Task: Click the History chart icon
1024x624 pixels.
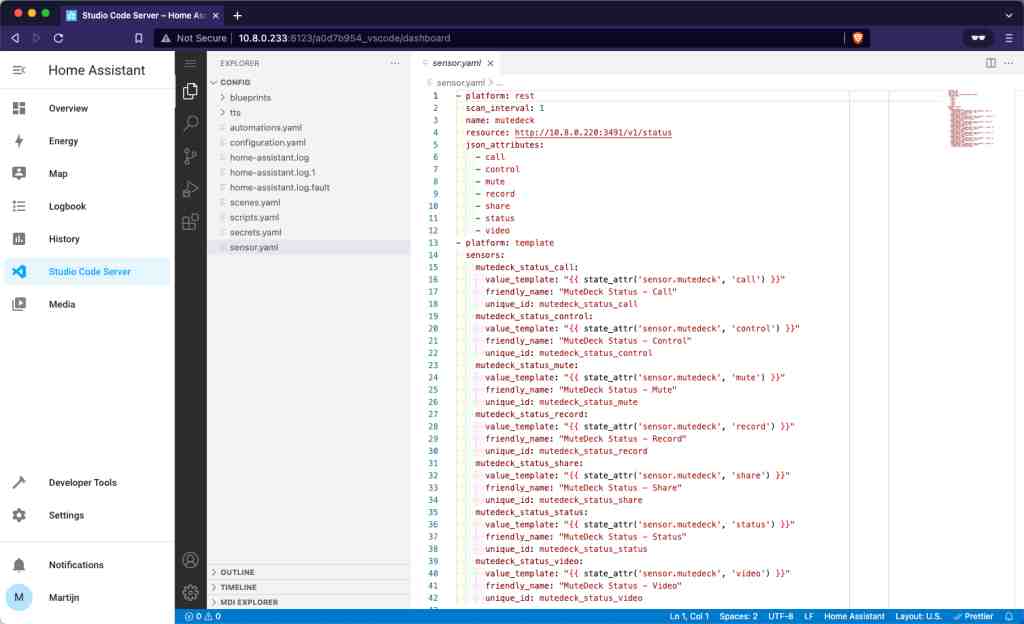Action: pyautogui.click(x=19, y=239)
